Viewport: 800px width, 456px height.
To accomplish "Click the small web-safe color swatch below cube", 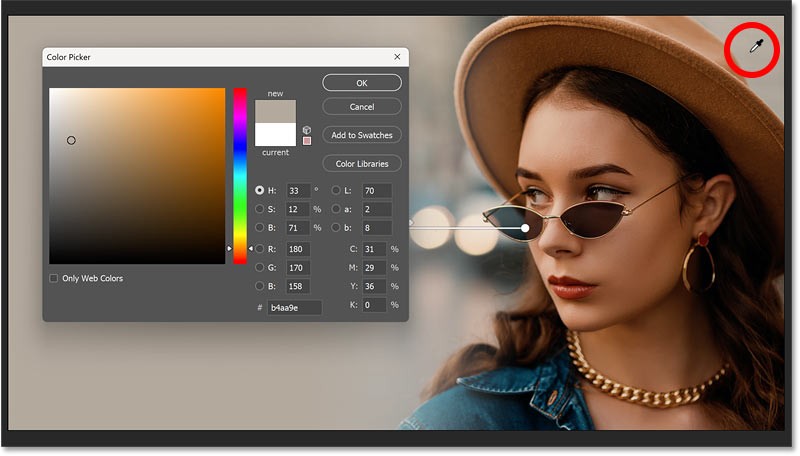I will [x=307, y=141].
